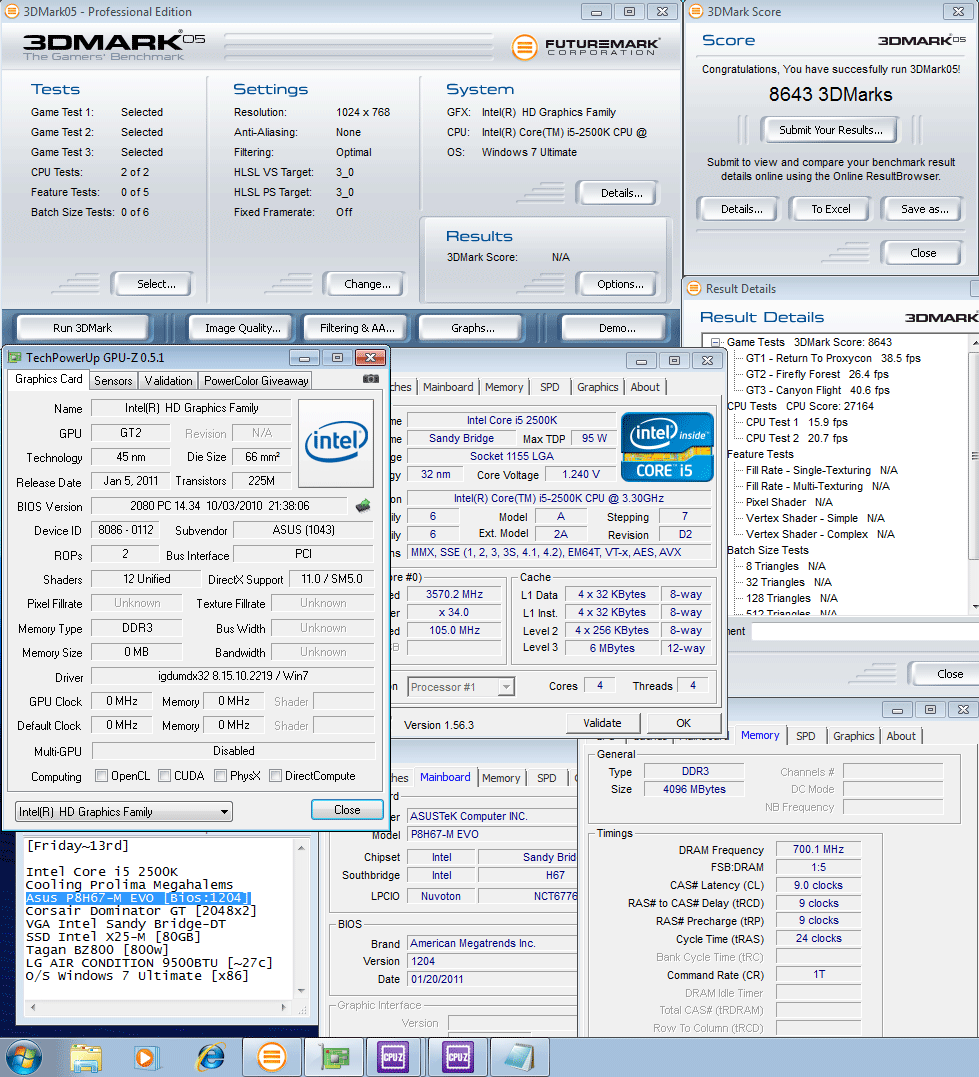Open the PowerColor Giveaway tab
Viewport: 979px width, 1077px height.
click(256, 381)
